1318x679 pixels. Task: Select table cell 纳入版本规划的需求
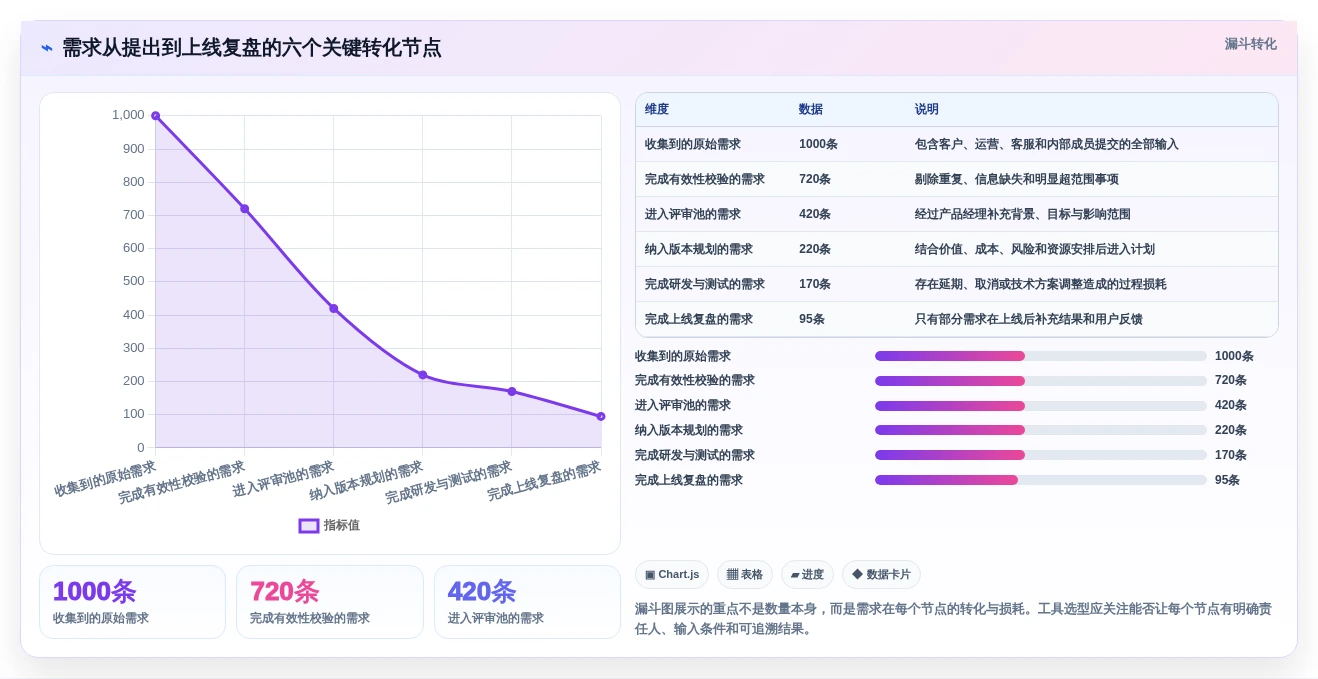tap(699, 249)
